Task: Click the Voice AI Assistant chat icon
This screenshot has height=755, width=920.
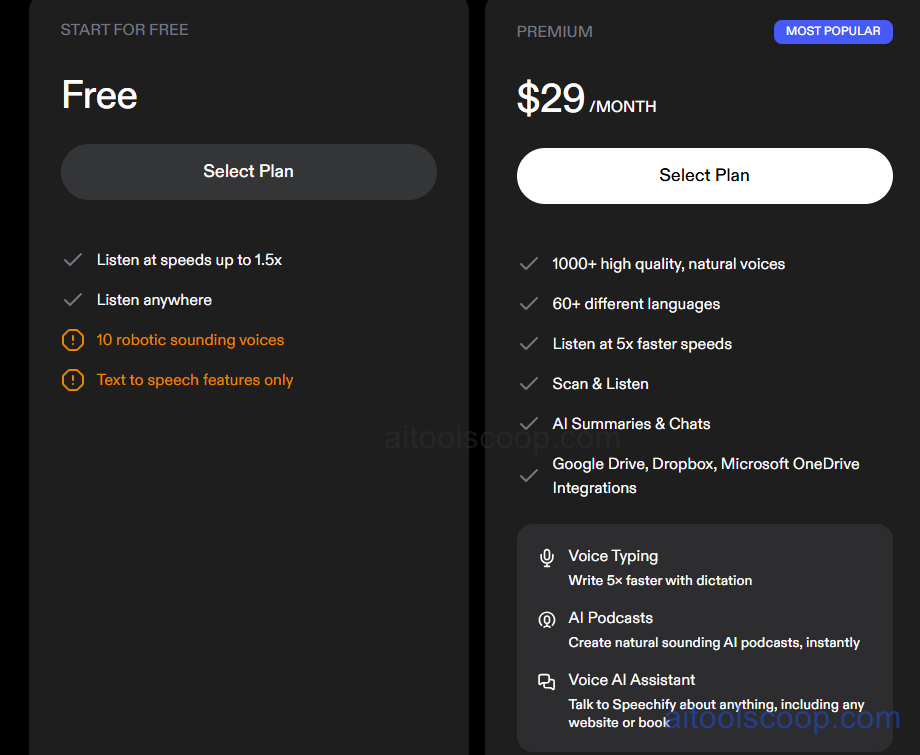Action: [x=546, y=680]
